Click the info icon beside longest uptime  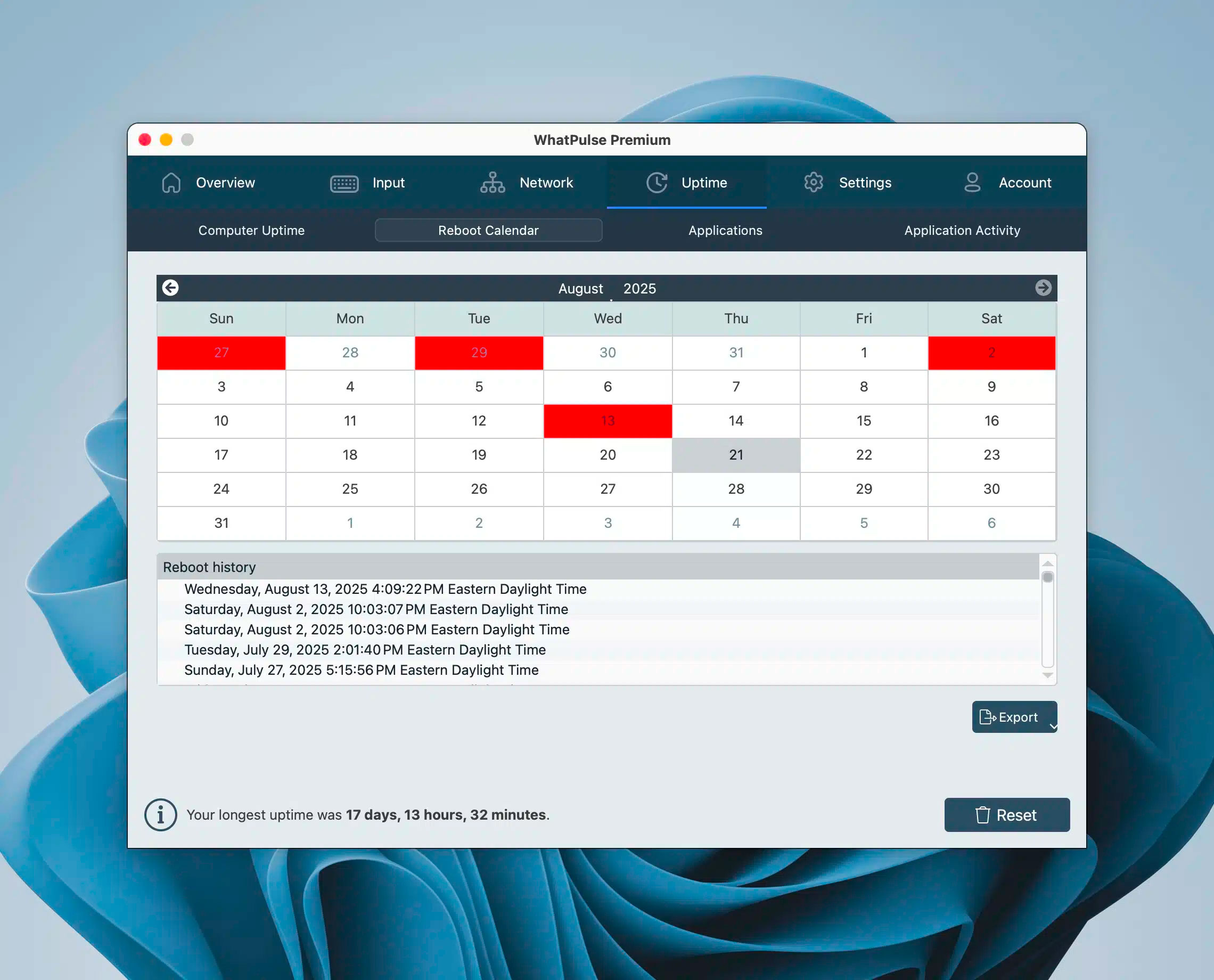pos(160,814)
